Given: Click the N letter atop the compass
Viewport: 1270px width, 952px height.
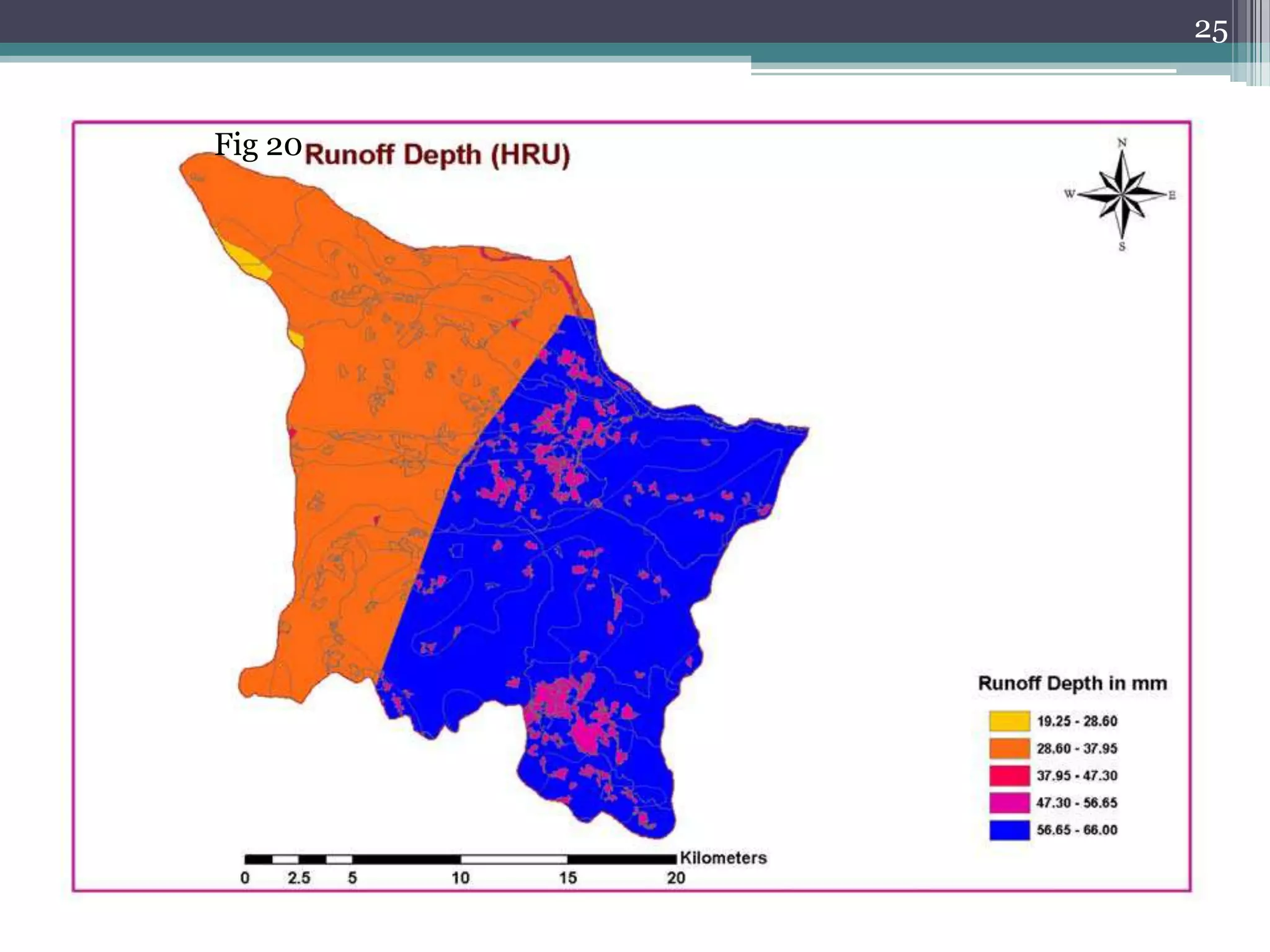Looking at the screenshot, I should pos(1122,143).
